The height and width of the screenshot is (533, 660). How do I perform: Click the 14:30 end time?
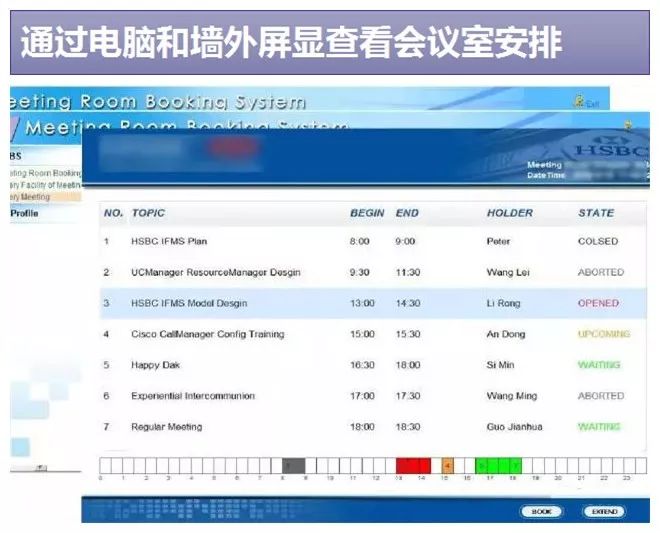(407, 303)
